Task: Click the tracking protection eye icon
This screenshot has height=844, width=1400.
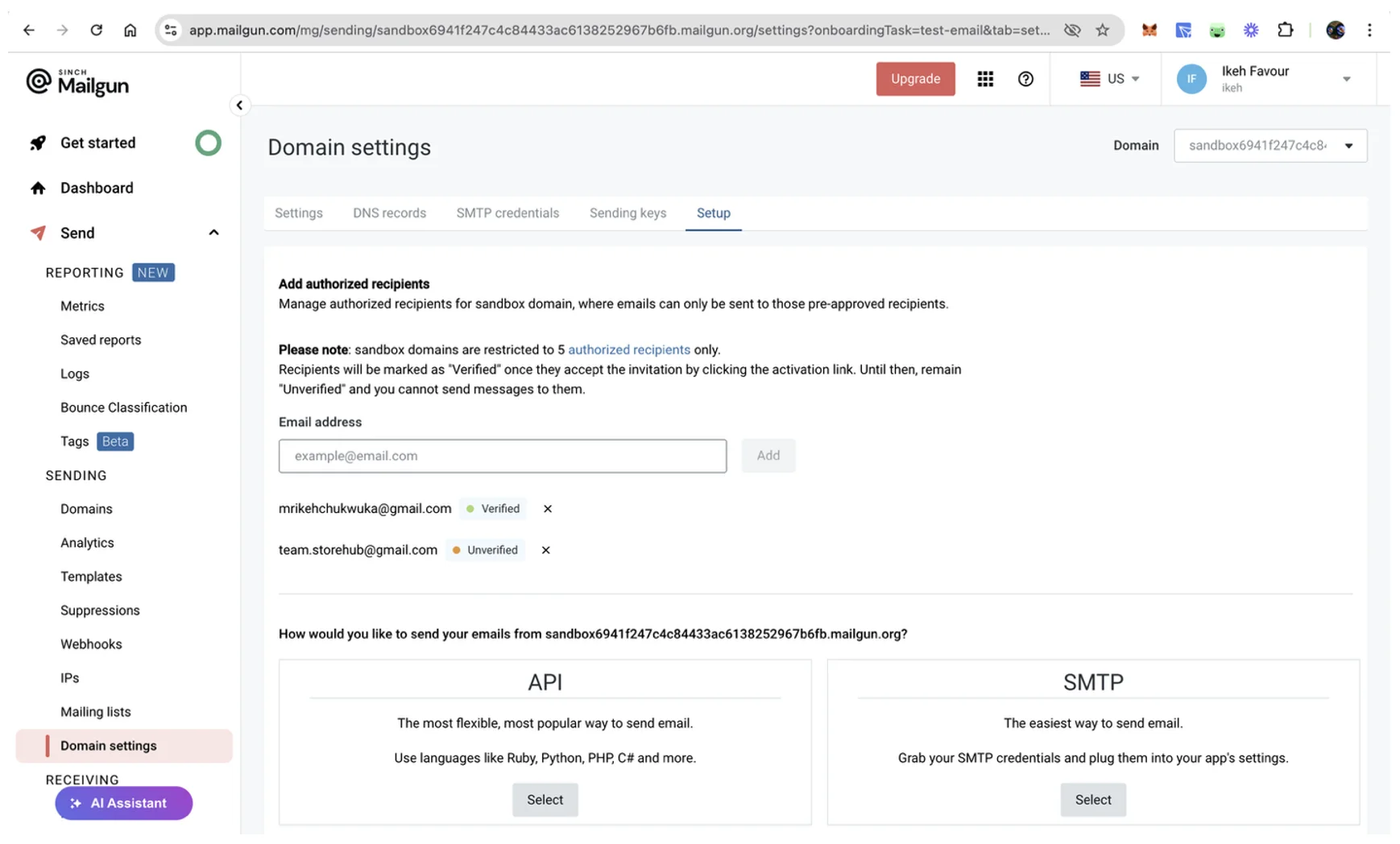Action: [1071, 31]
